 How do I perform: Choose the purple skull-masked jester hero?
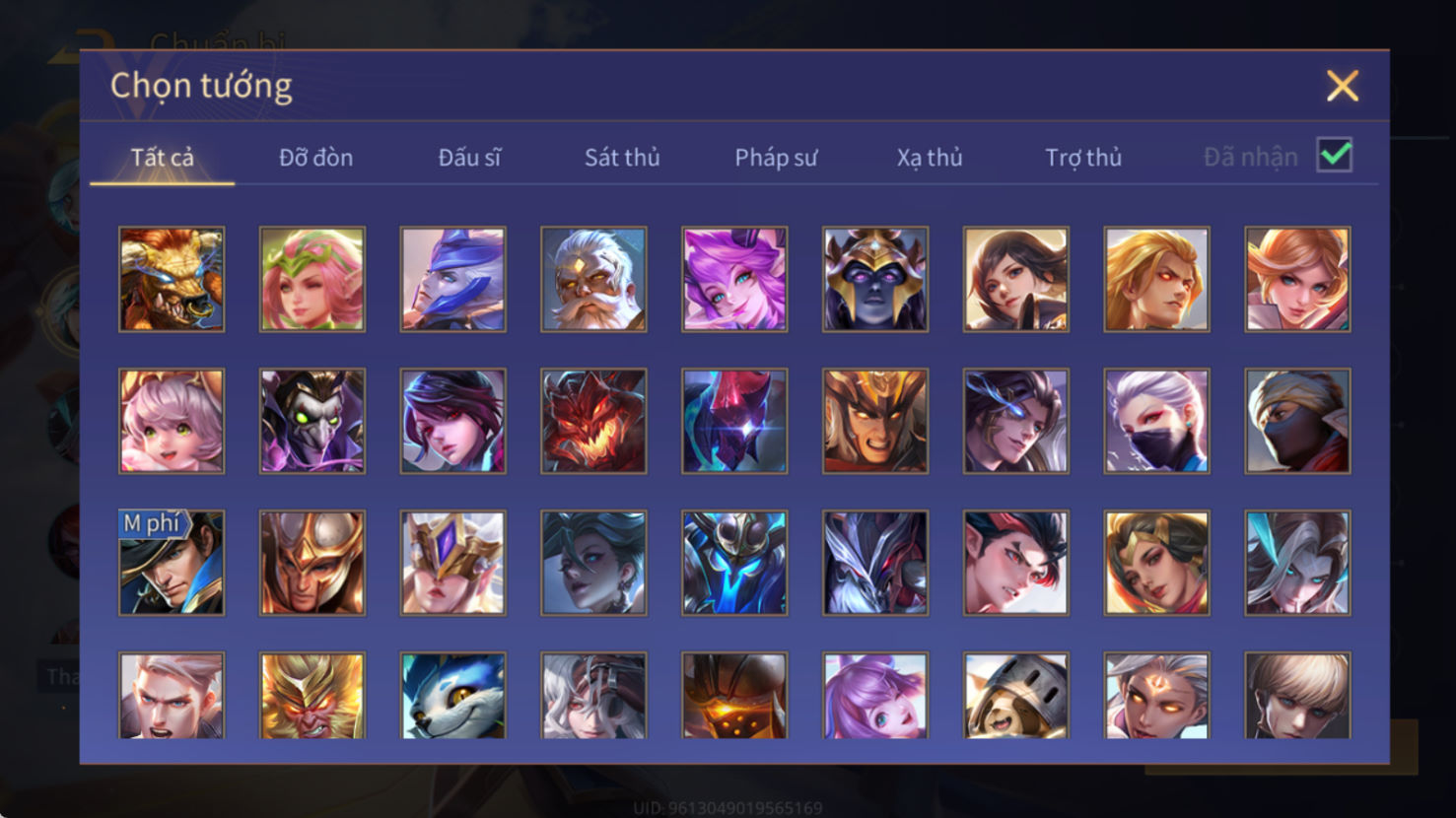(312, 421)
